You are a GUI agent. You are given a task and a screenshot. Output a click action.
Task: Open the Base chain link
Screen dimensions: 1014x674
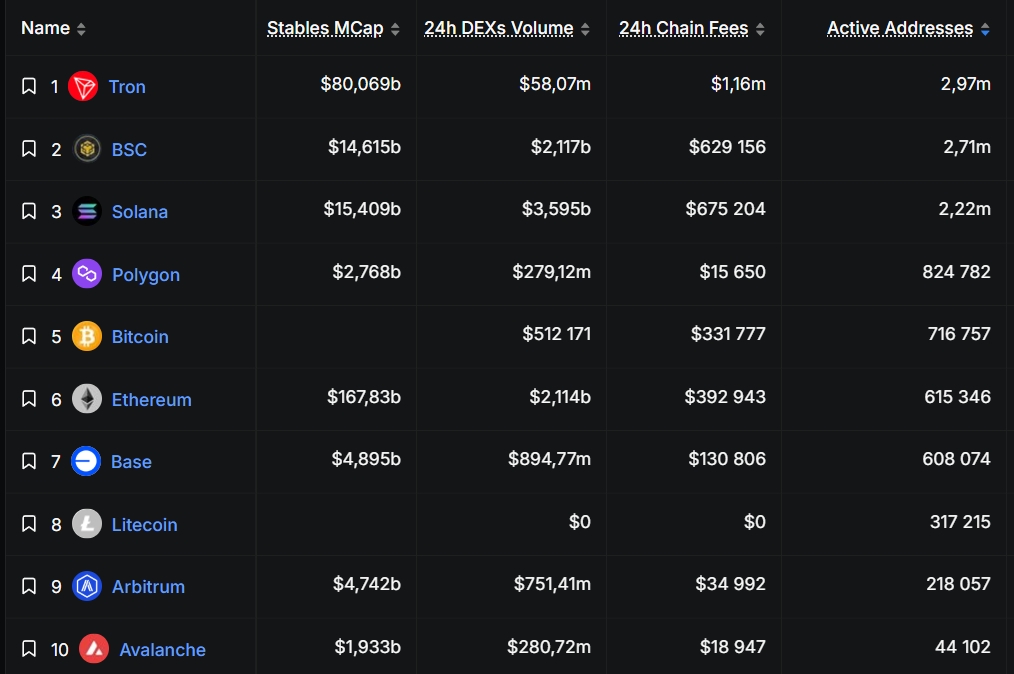click(x=132, y=462)
